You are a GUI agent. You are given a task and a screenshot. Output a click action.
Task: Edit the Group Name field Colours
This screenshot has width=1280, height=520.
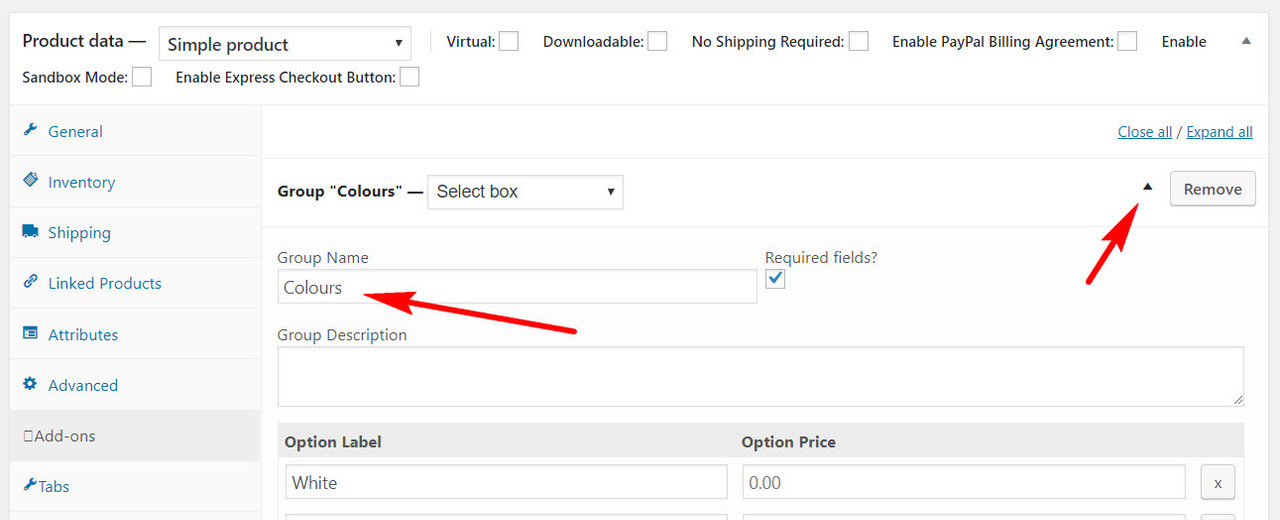pyautogui.click(x=517, y=287)
